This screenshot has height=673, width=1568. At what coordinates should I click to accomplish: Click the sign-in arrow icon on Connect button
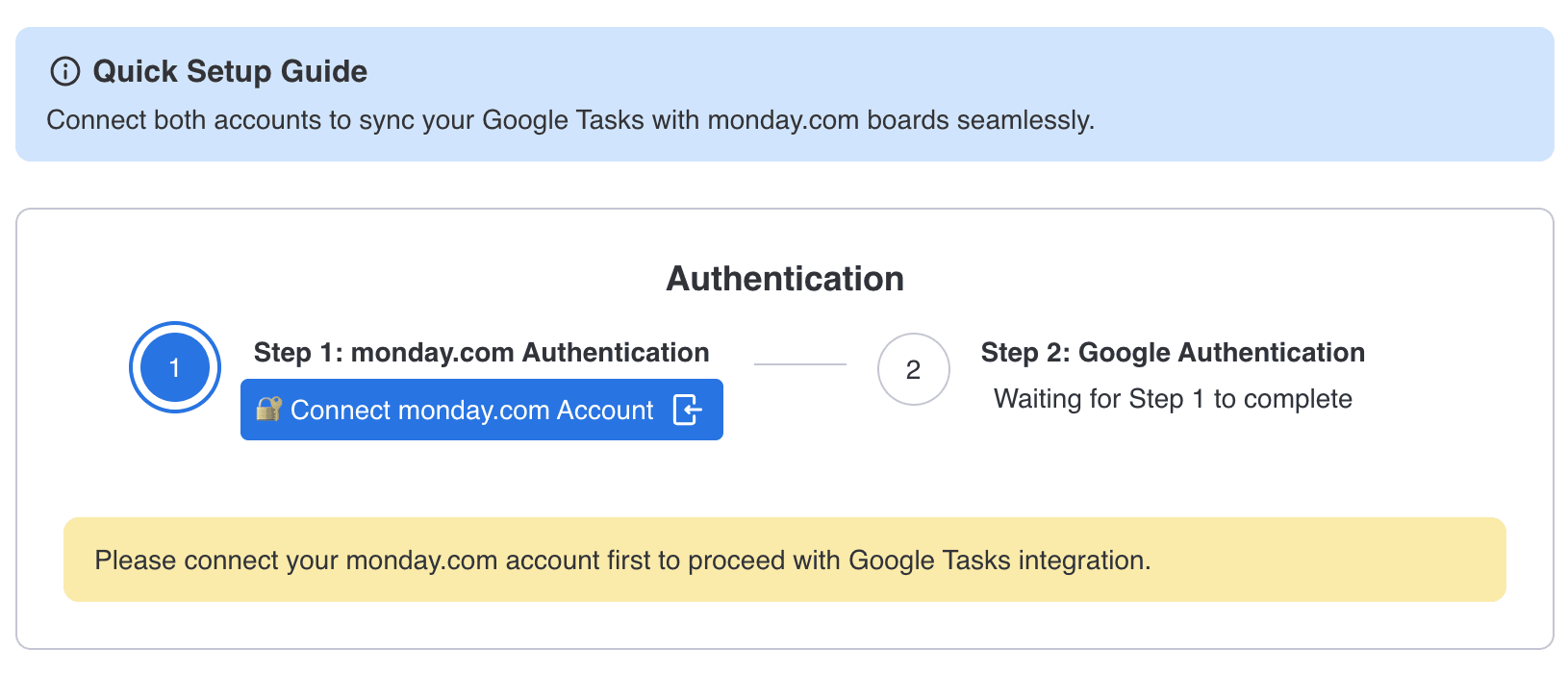[x=687, y=410]
